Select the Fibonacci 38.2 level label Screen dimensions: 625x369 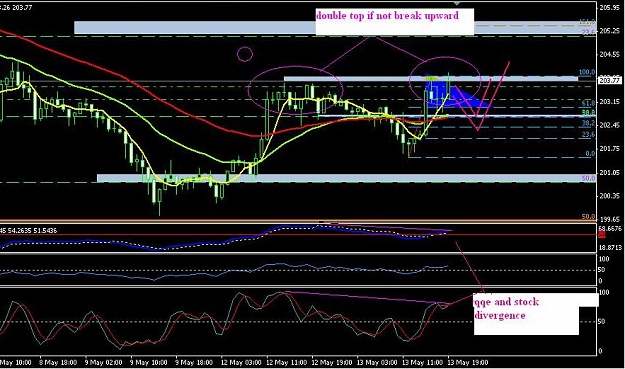[x=589, y=124]
